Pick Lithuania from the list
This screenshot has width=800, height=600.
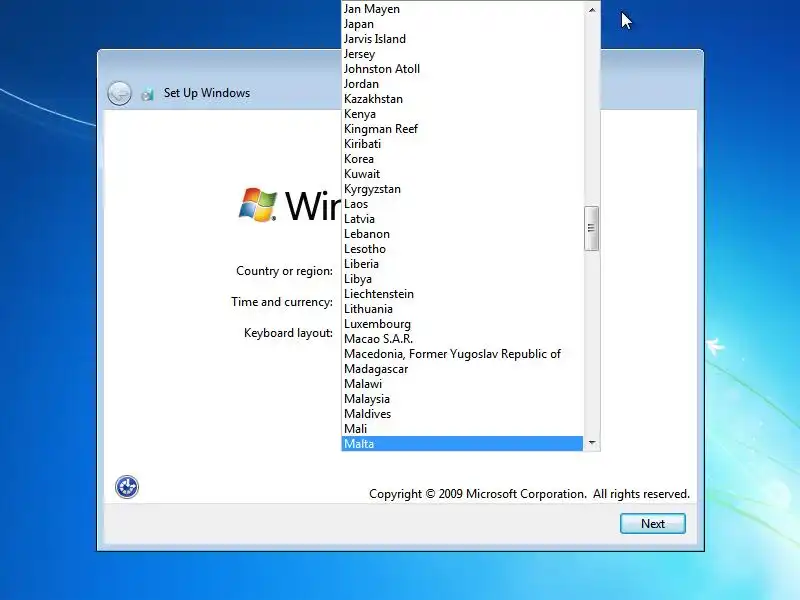tap(462, 309)
